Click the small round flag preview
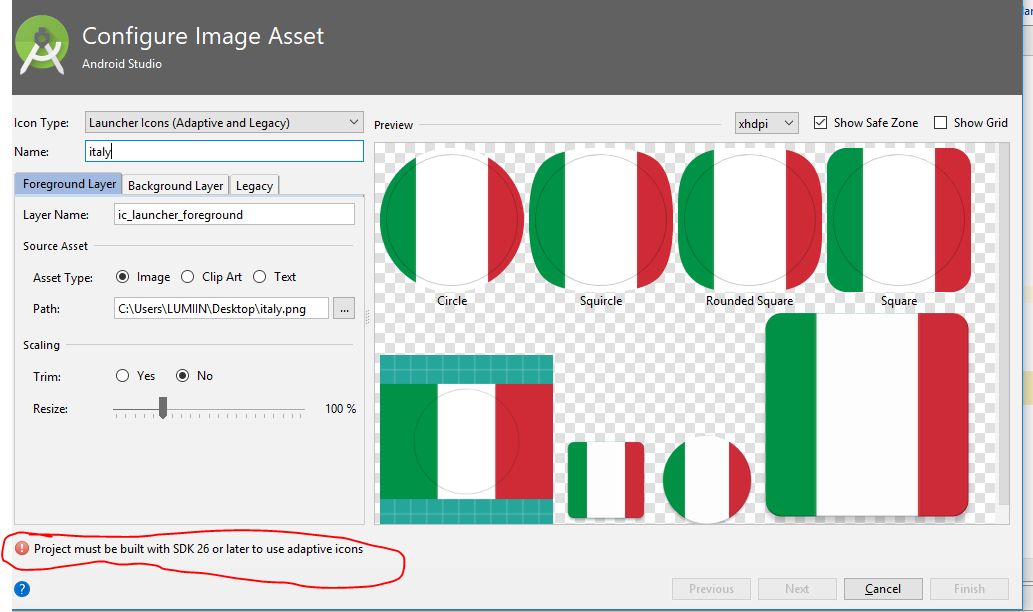 (x=707, y=480)
